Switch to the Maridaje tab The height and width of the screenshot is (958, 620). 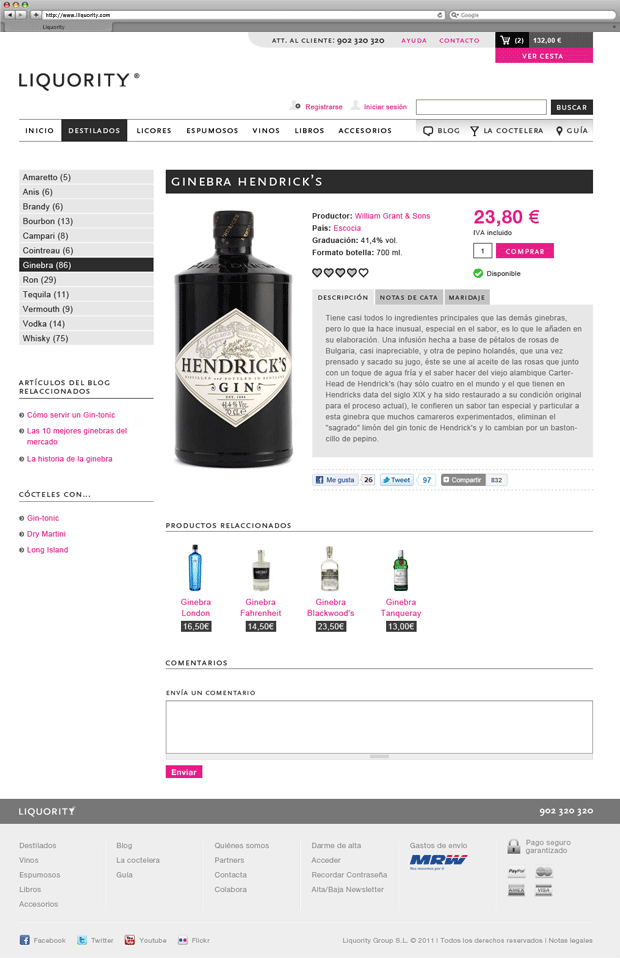tap(467, 297)
